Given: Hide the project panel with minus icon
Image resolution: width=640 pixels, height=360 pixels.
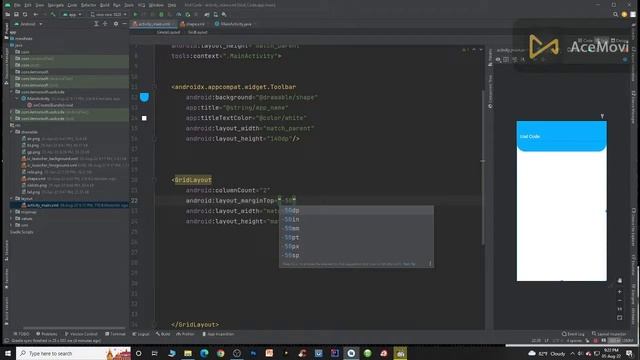Looking at the screenshot, I should (124, 24).
